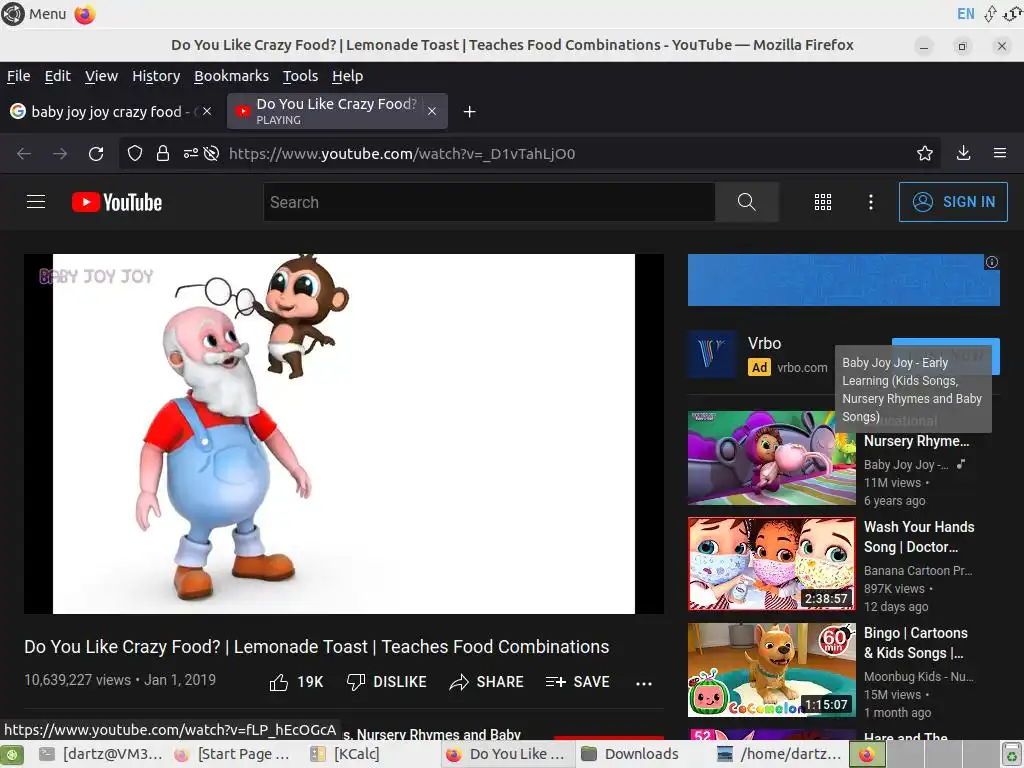Open the File menu

(18, 76)
